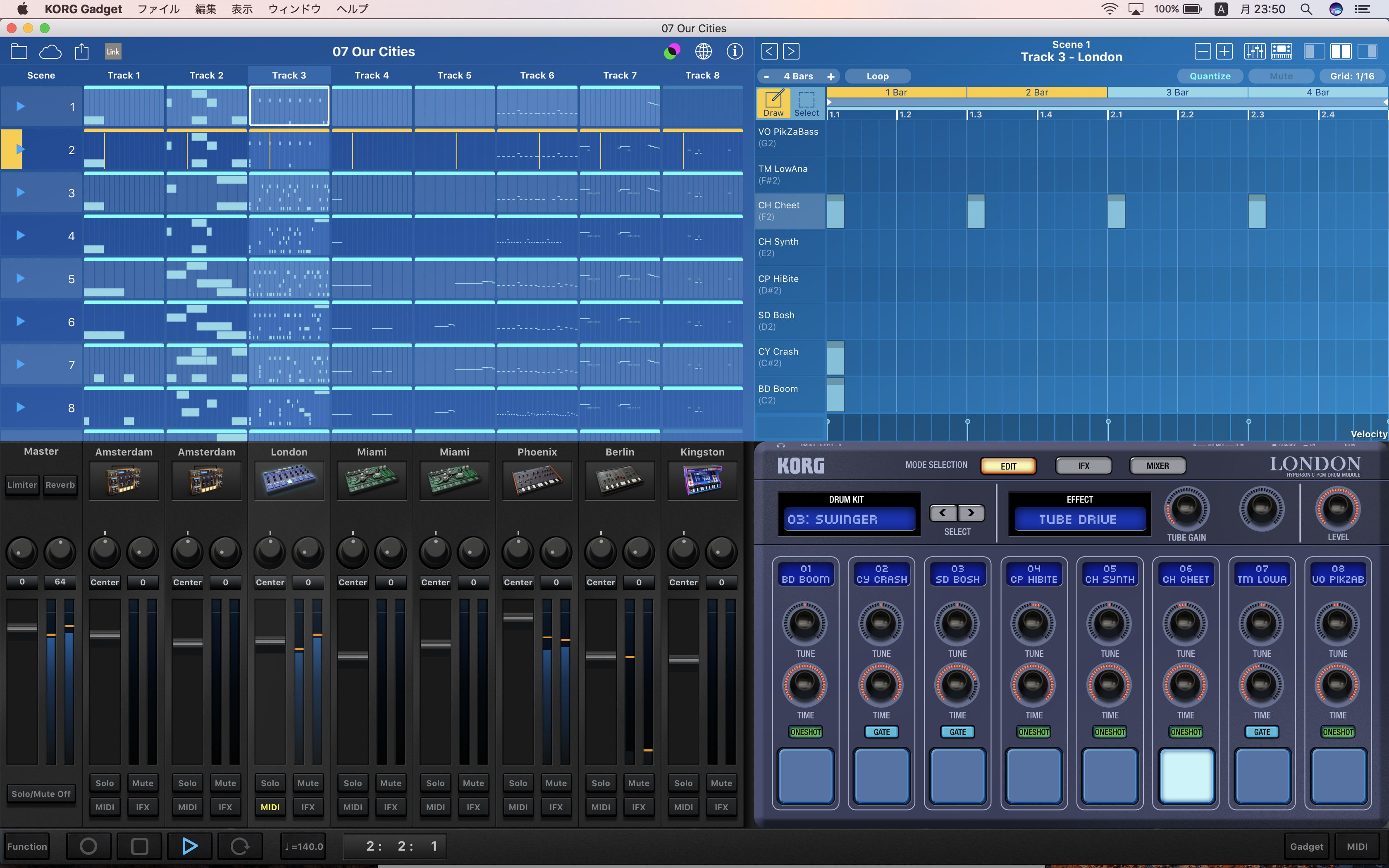Image resolution: width=1389 pixels, height=868 pixels.
Task: Click the stop button in transport
Action: click(139, 846)
